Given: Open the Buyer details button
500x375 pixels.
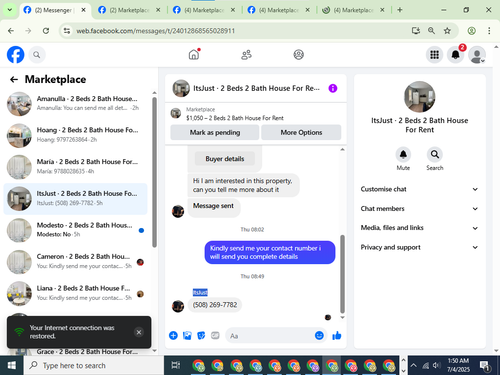Looking at the screenshot, I should (225, 159).
